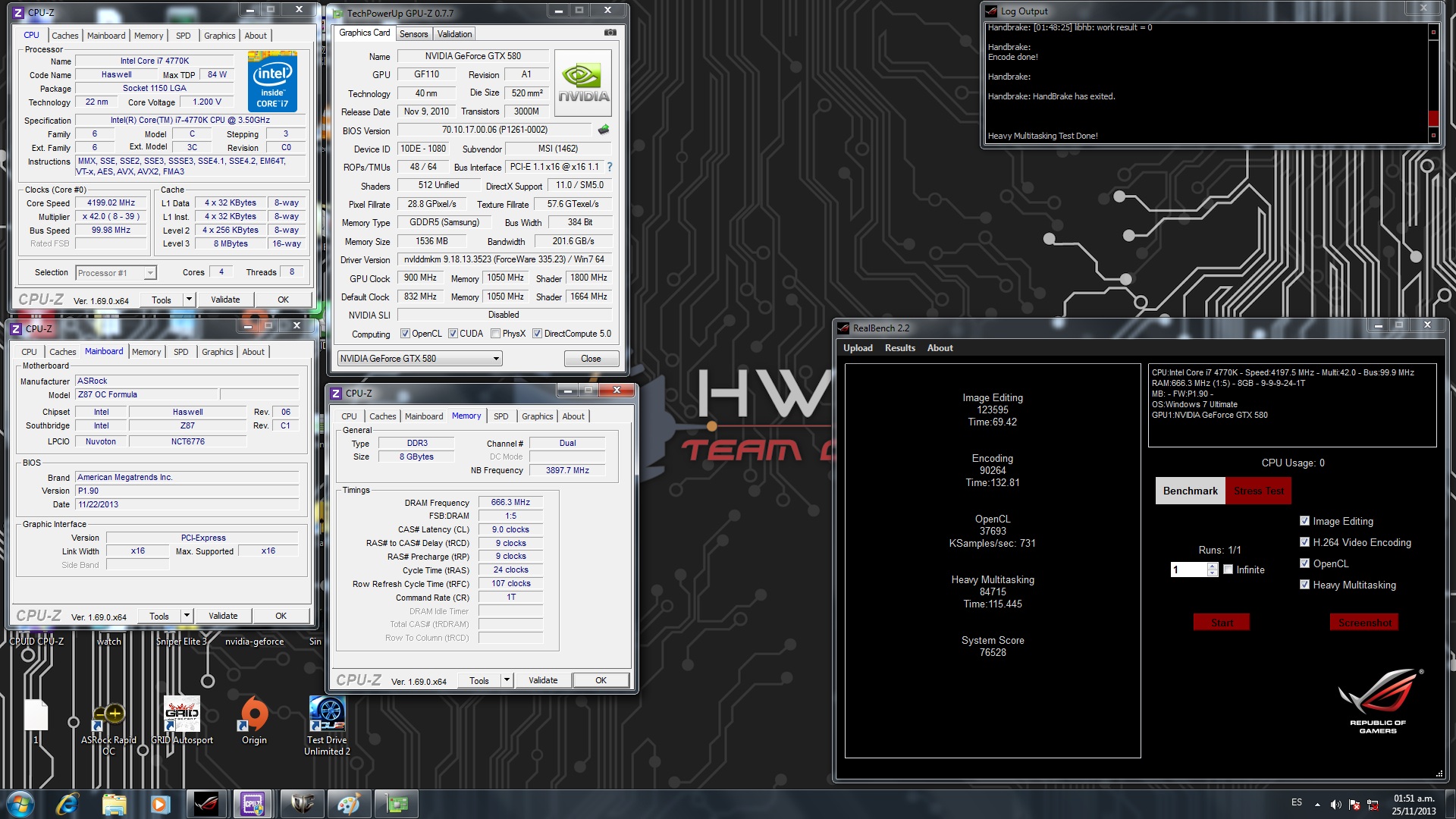This screenshot has width=1456, height=819.
Task: Click the Start button in RealBench
Action: point(1222,623)
